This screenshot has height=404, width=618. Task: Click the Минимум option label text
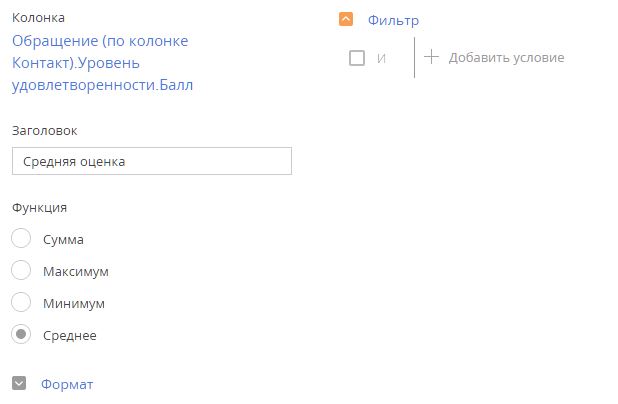coord(74,303)
